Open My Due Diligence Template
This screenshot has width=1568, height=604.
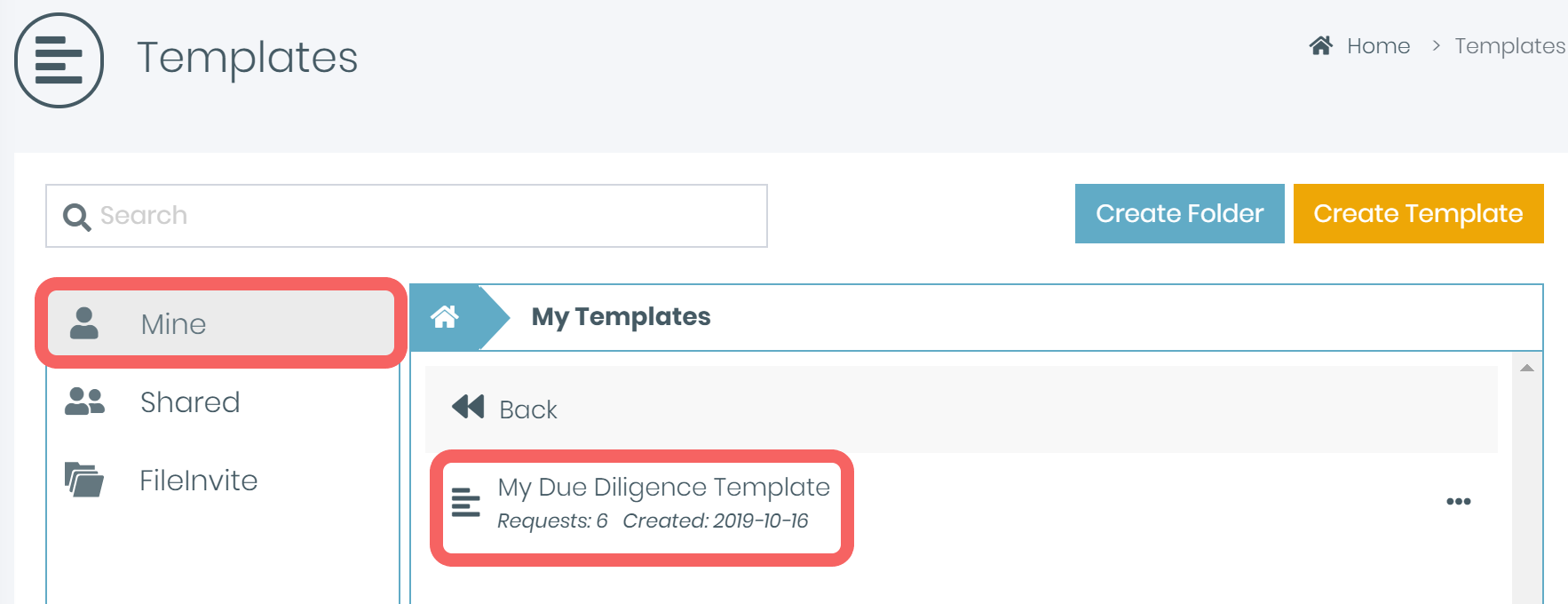click(663, 488)
